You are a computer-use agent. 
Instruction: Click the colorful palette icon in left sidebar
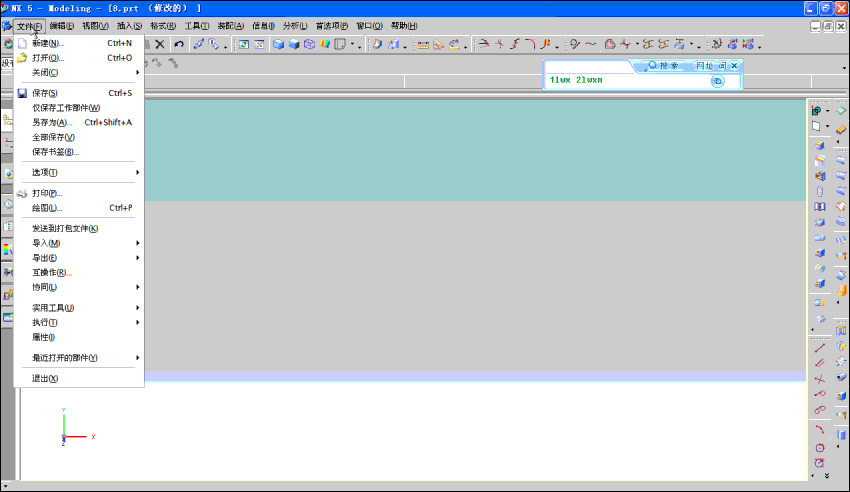8,250
